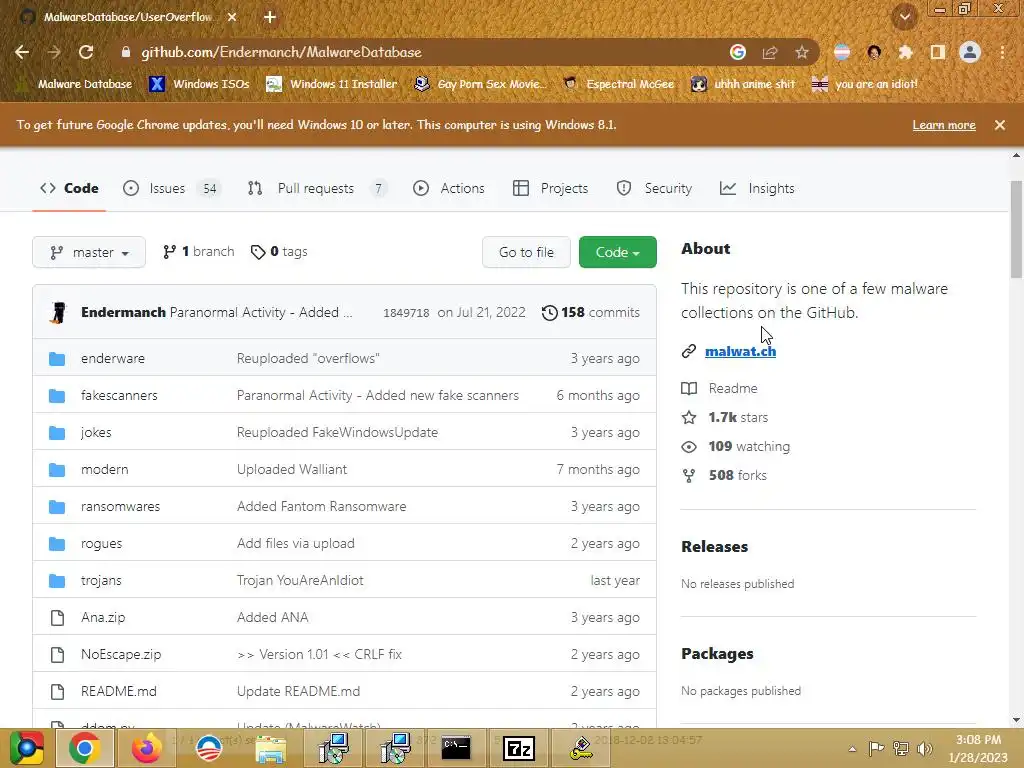This screenshot has width=1024, height=768.
Task: Open Firefox from the taskbar
Action: click(x=146, y=748)
